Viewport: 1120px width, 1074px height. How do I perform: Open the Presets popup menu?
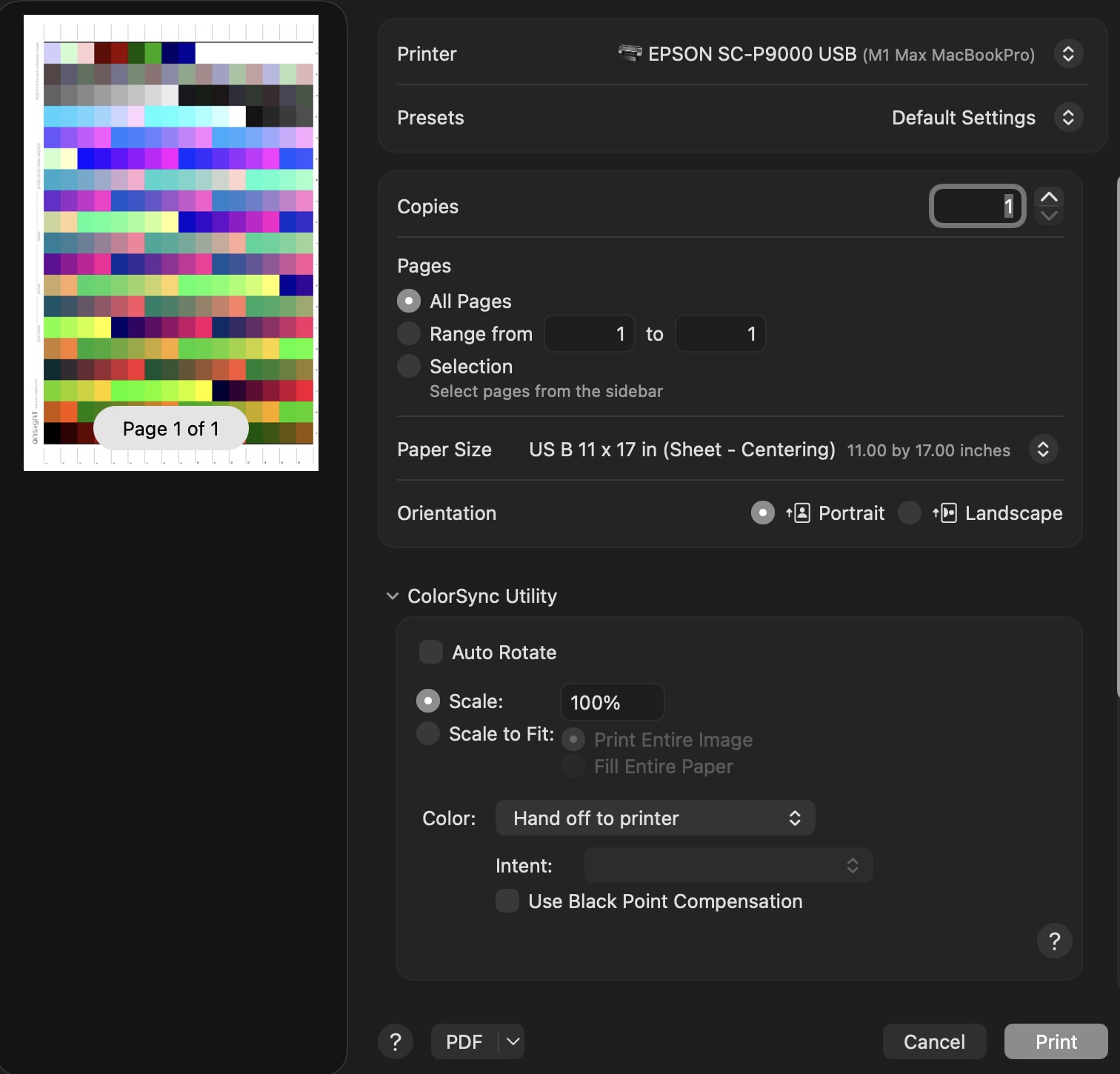coord(1068,118)
